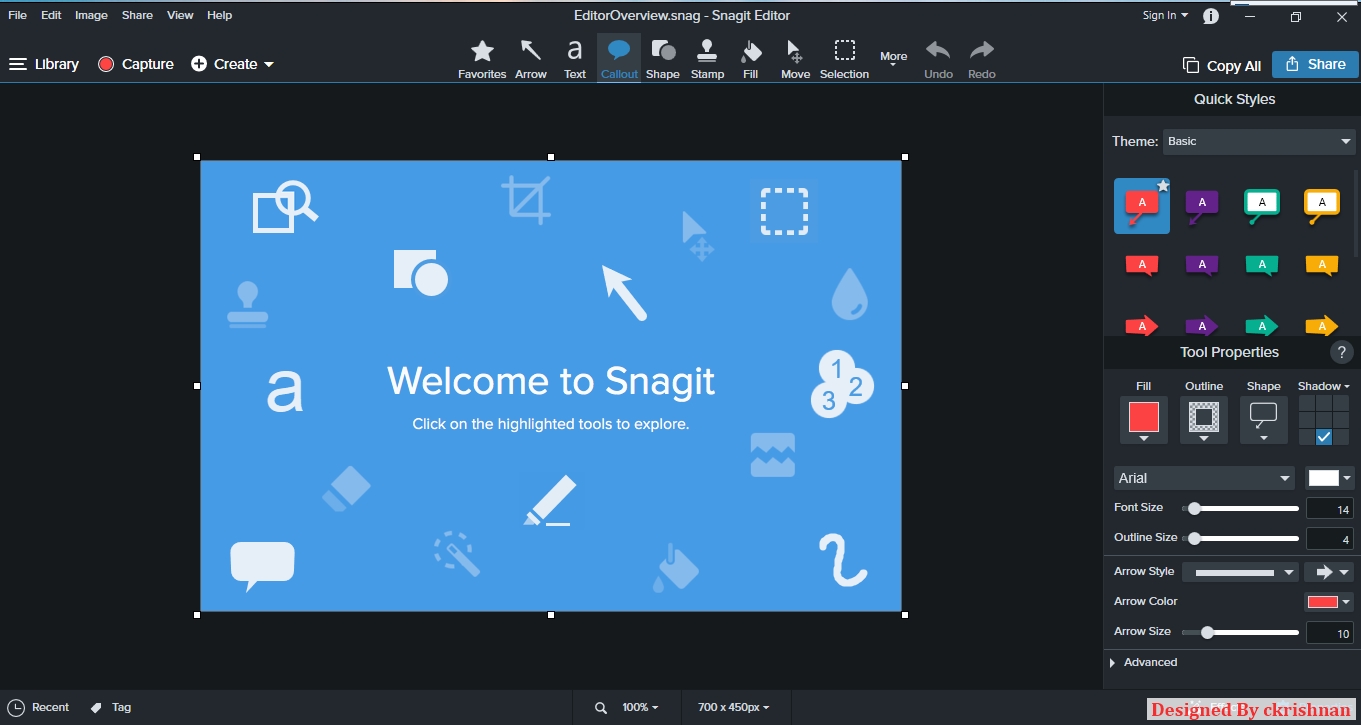Open the Text tool
Image resolution: width=1361 pixels, height=725 pixels.
[x=574, y=57]
